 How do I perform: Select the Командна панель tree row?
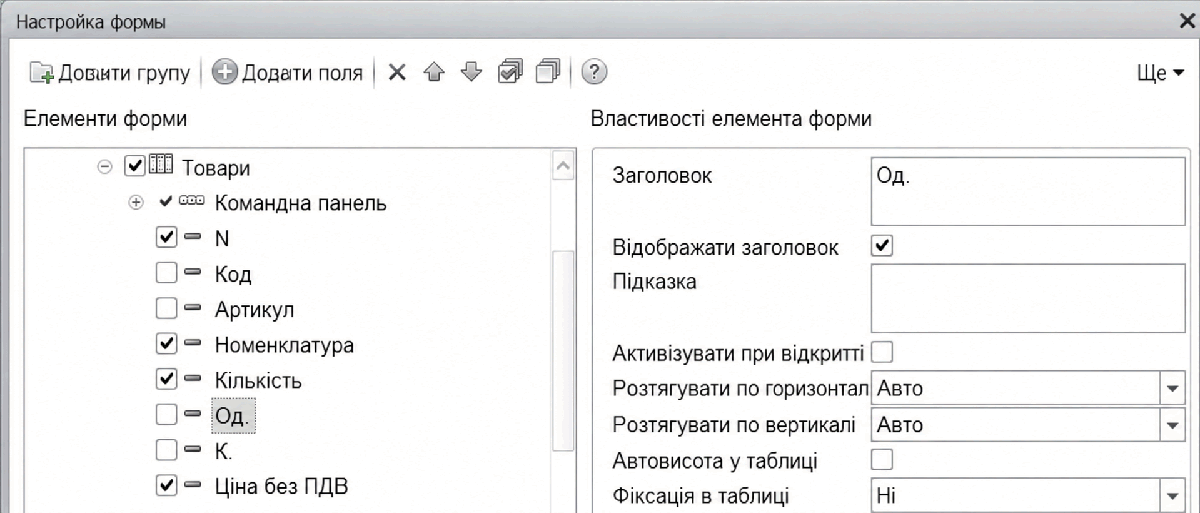300,203
